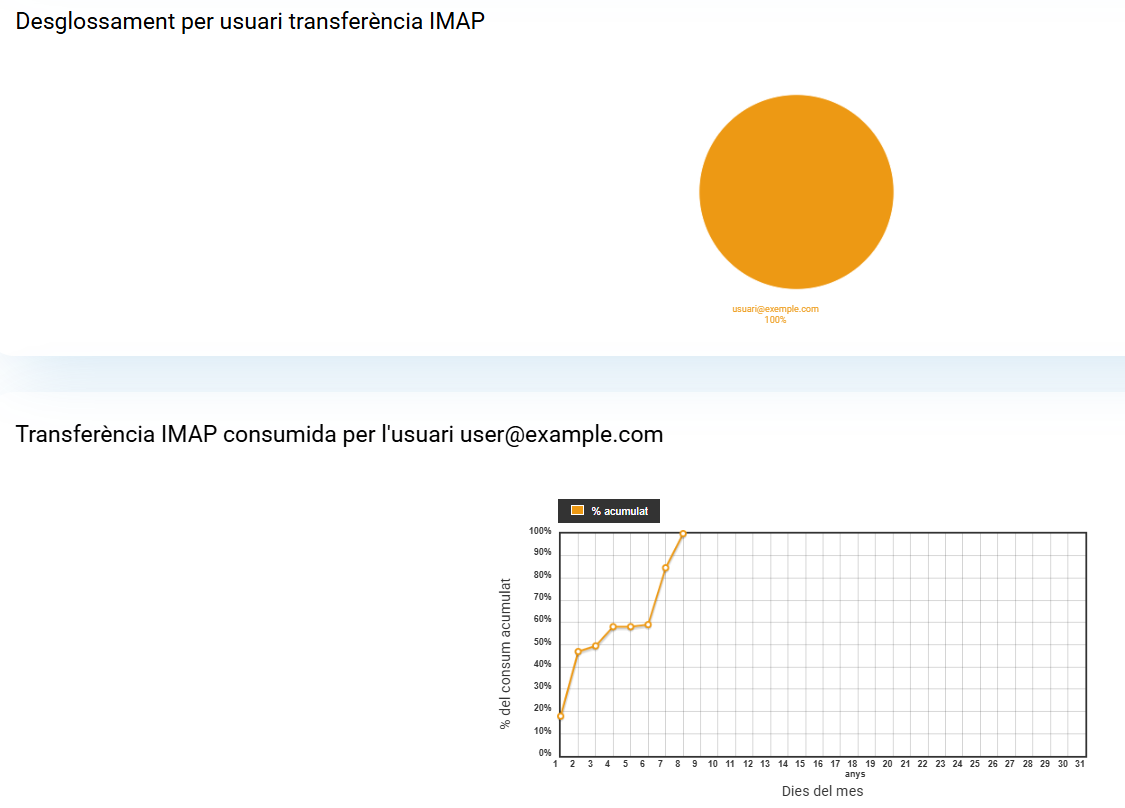Pick the day 4 data point
1125x808 pixels.
click(613, 627)
